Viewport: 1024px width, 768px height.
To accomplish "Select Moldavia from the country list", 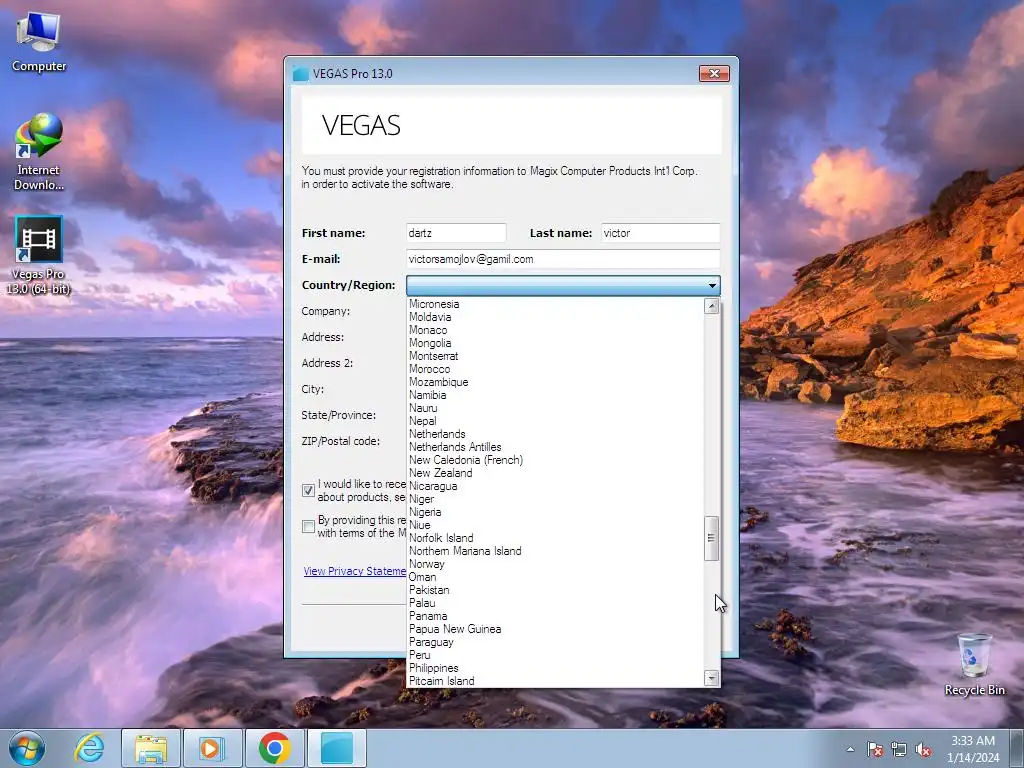I will pyautogui.click(x=555, y=317).
